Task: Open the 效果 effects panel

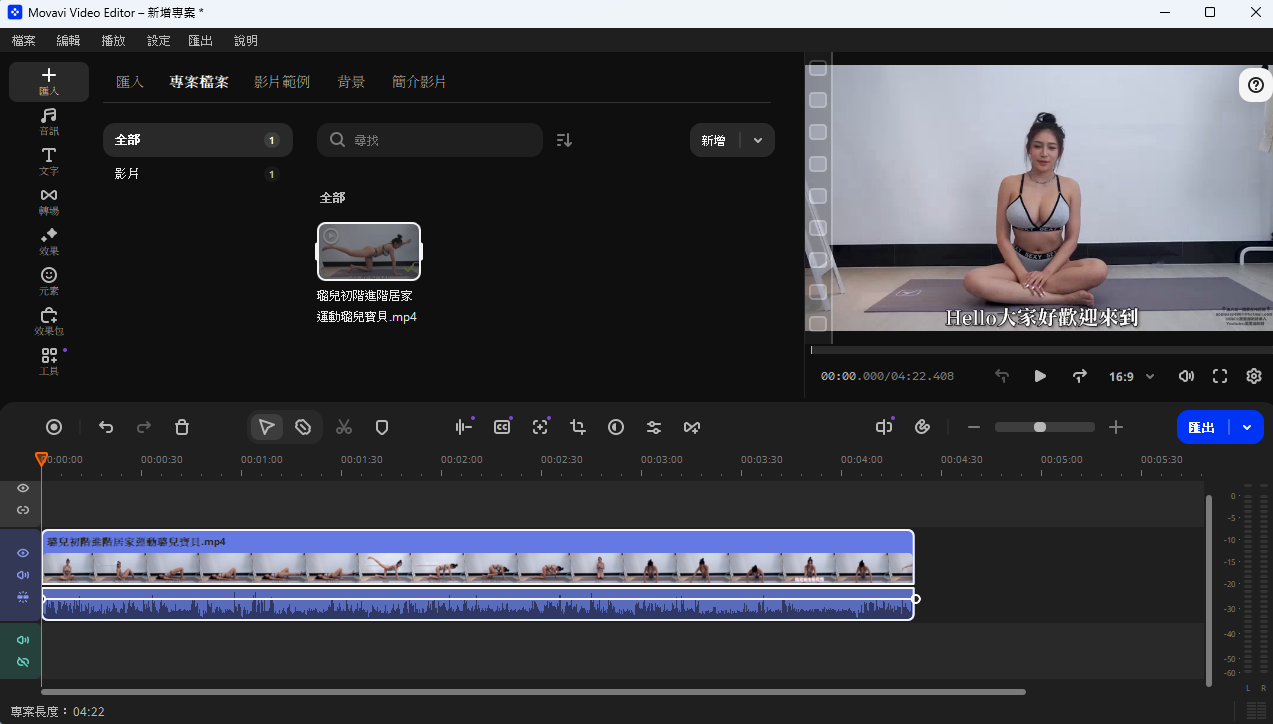Action: coord(49,241)
